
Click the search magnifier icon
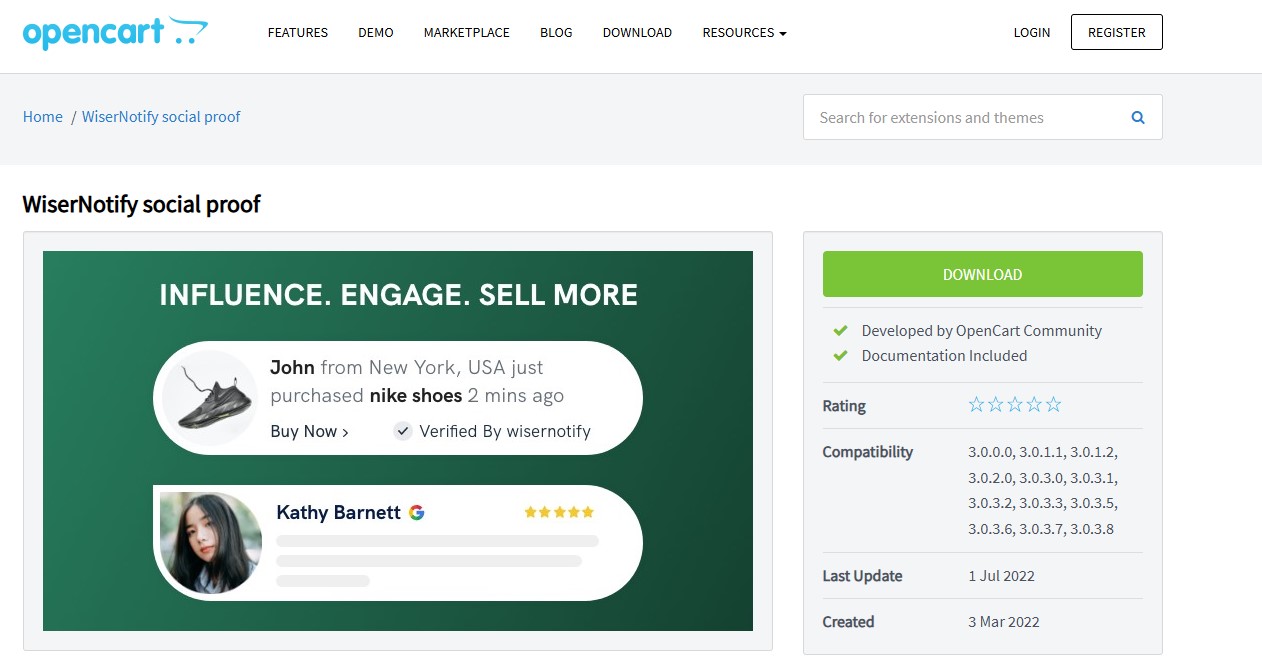click(1138, 118)
